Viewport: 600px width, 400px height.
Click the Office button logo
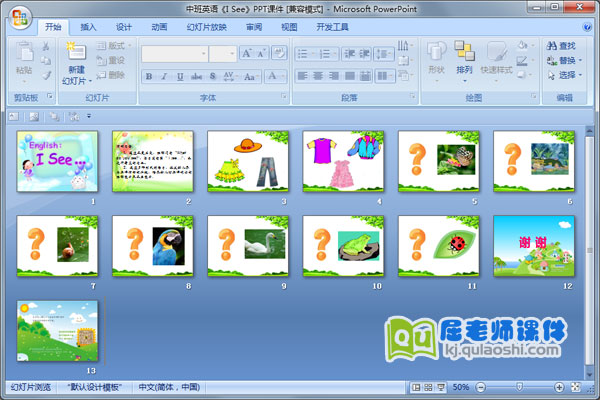(20, 16)
